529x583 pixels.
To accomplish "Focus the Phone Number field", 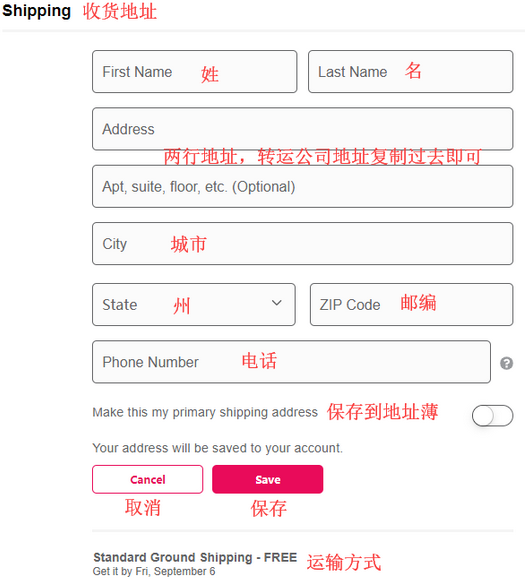I will click(291, 362).
